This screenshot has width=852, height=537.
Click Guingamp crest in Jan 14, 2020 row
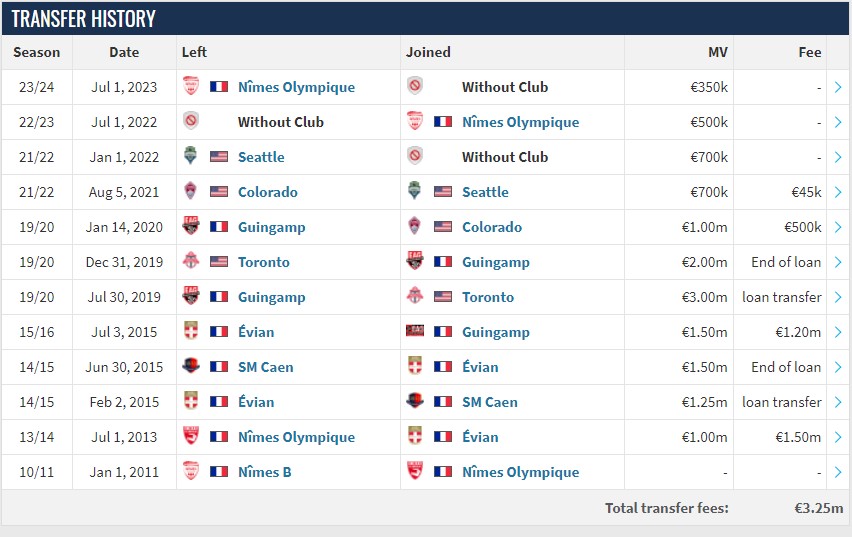[191, 226]
